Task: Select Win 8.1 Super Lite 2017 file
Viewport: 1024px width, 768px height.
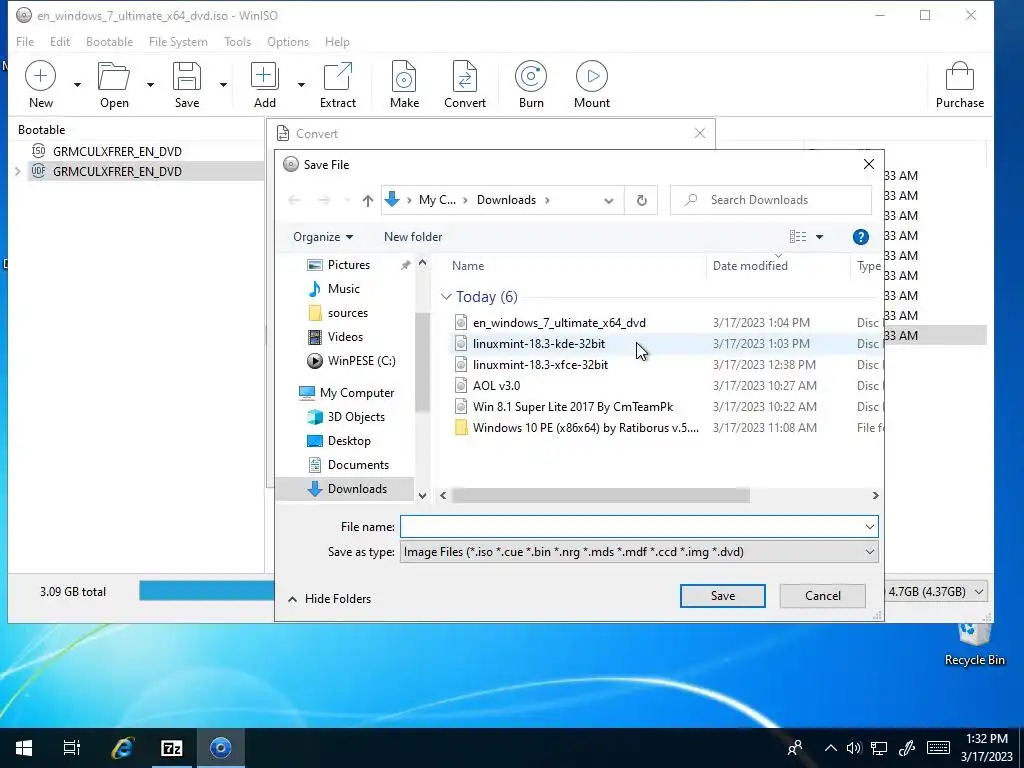Action: click(573, 406)
